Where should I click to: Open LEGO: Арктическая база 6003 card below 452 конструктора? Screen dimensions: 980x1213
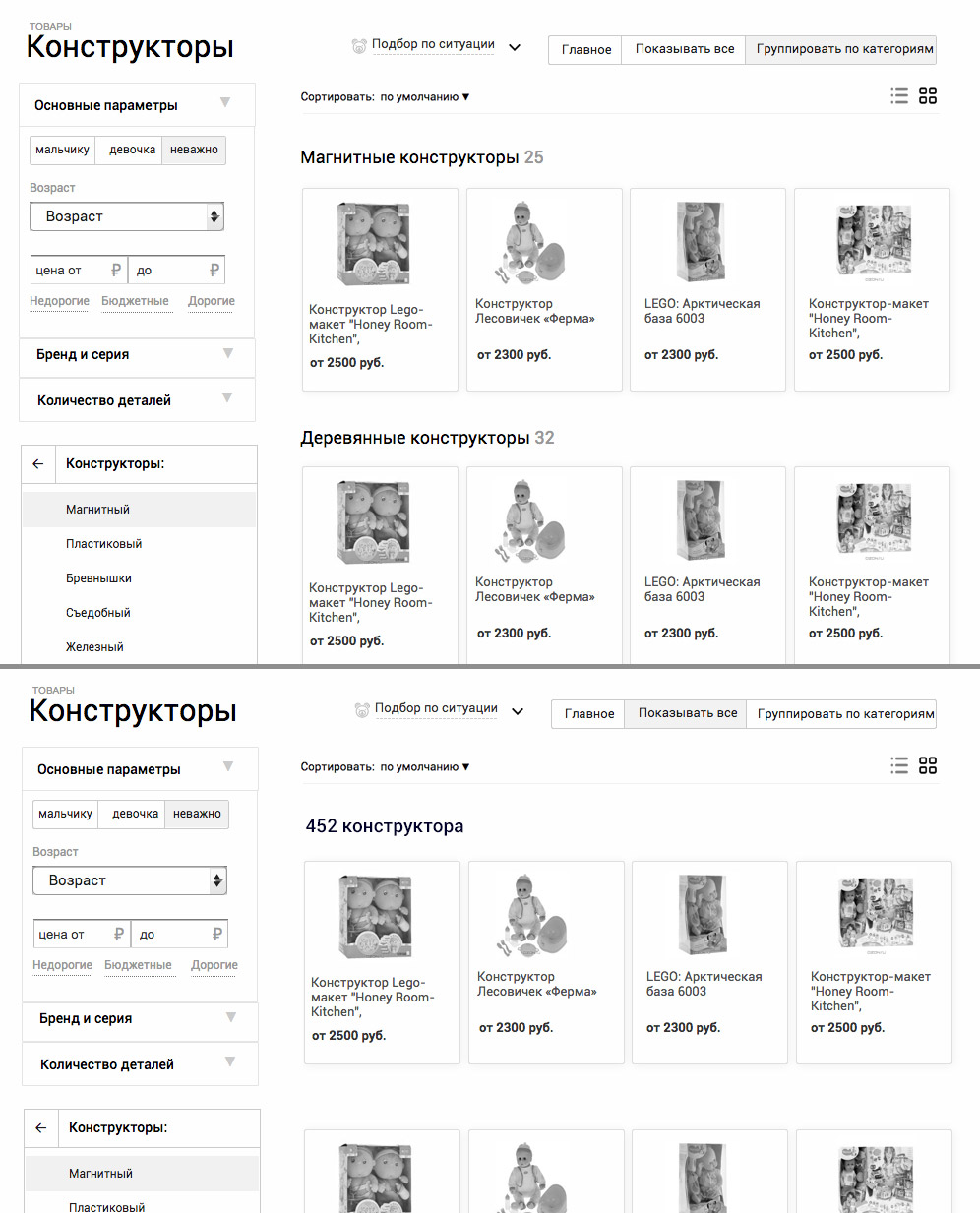[709, 962]
